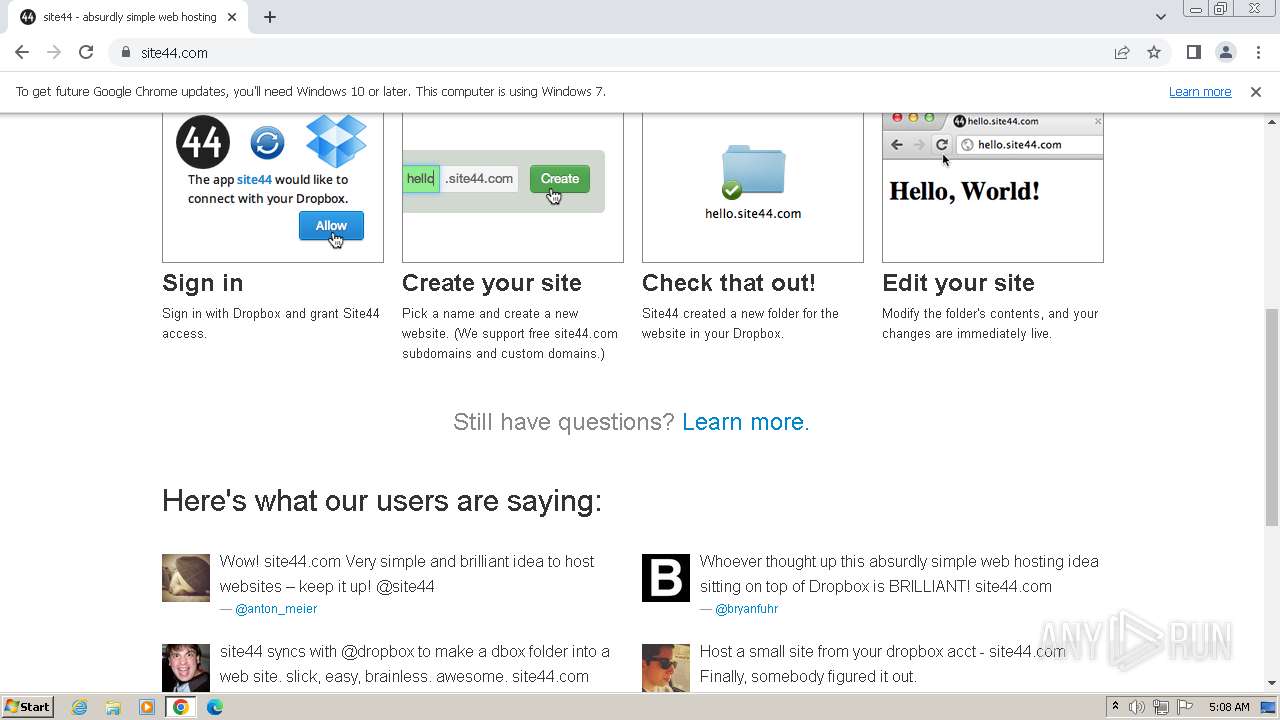Open the site information padlock icon

[x=126, y=52]
